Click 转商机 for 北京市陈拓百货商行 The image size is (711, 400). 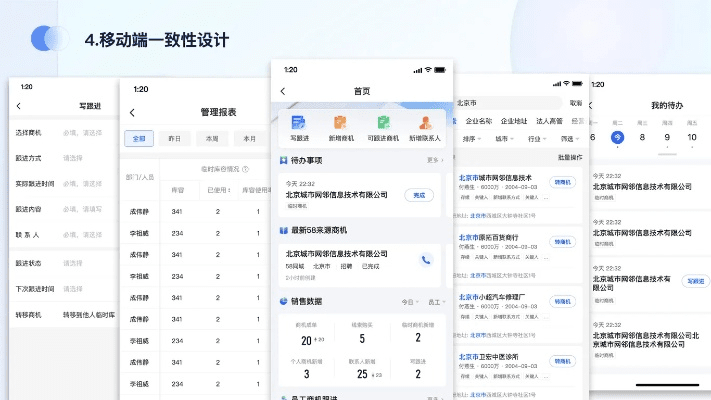point(562,242)
